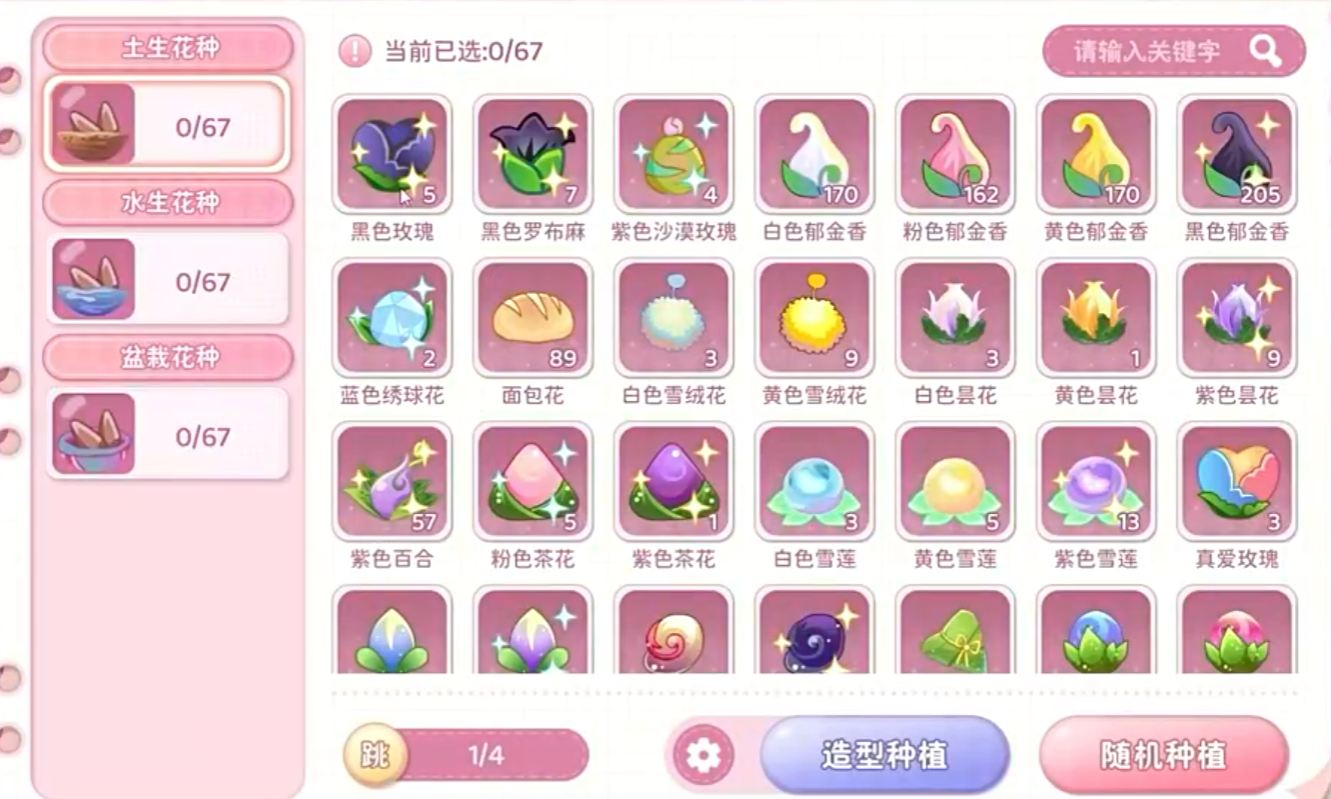Tap the exclamation info icon
The image size is (1331, 799).
click(x=355, y=51)
